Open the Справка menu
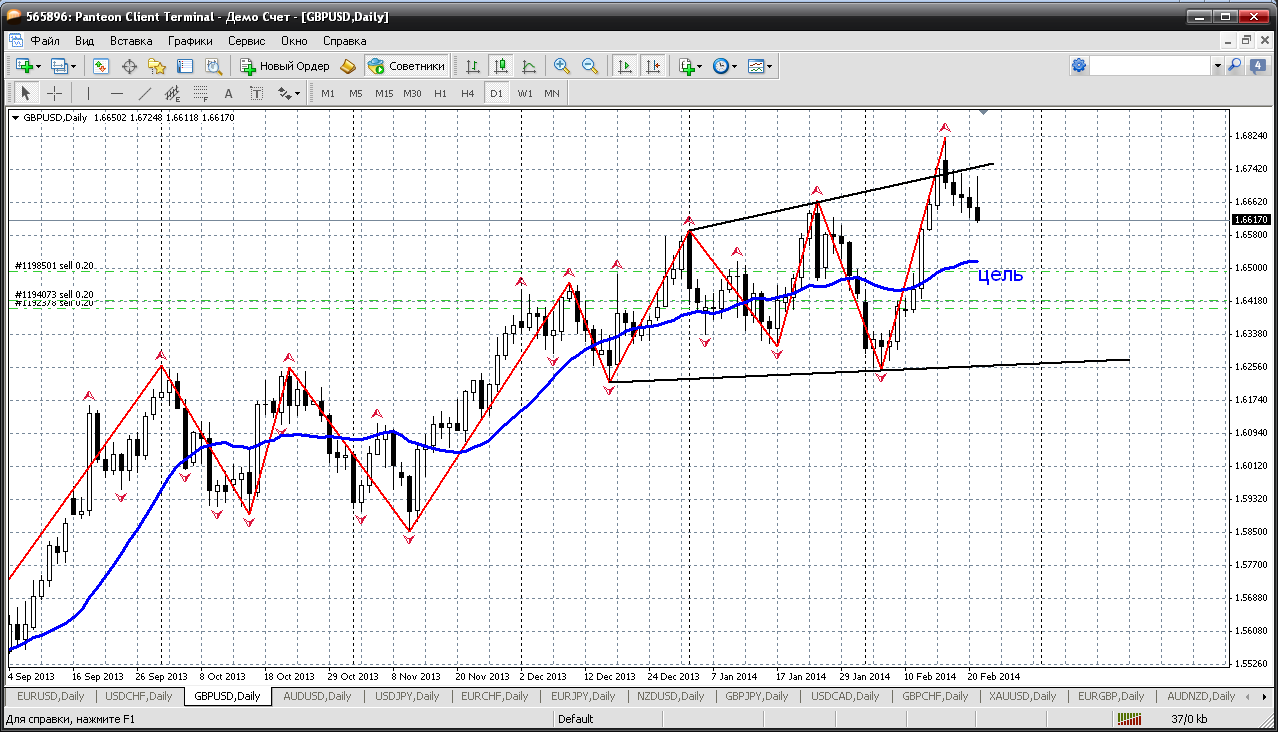Viewport: 1278px width, 732px height. 345,41
